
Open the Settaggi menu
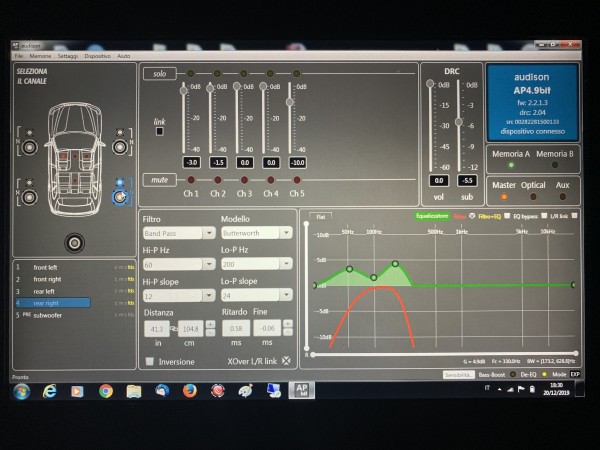(x=68, y=56)
